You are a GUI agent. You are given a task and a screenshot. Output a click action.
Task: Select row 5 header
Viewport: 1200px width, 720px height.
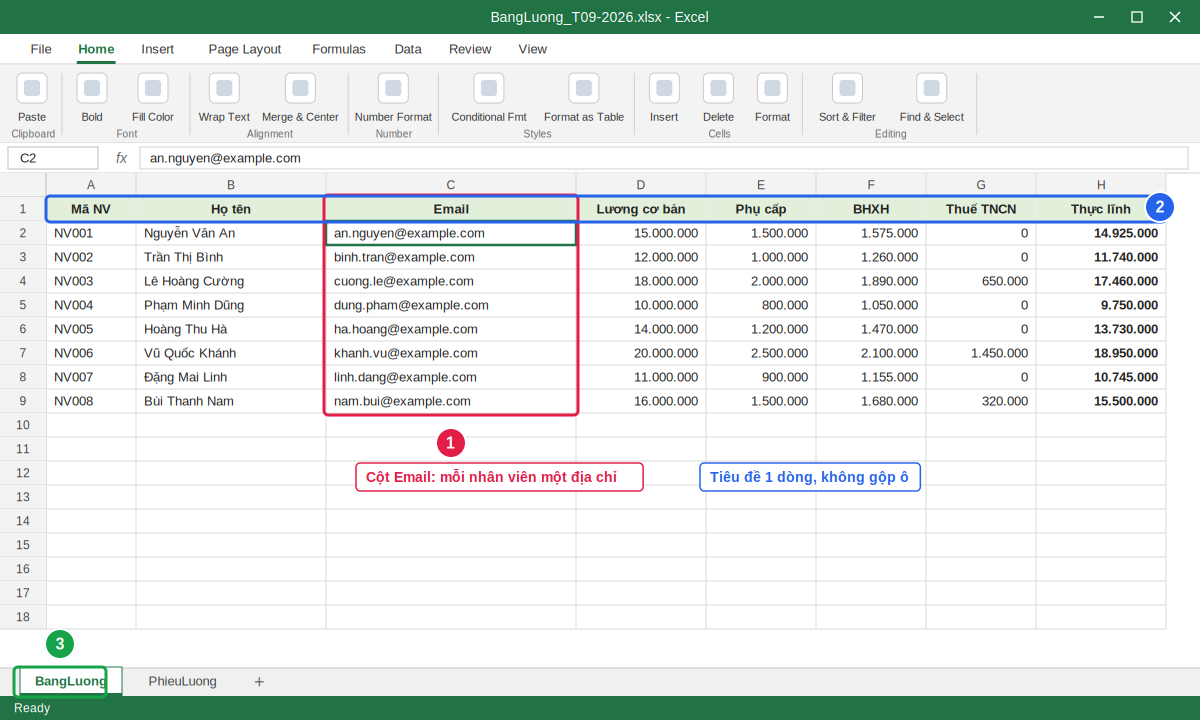[x=23, y=305]
